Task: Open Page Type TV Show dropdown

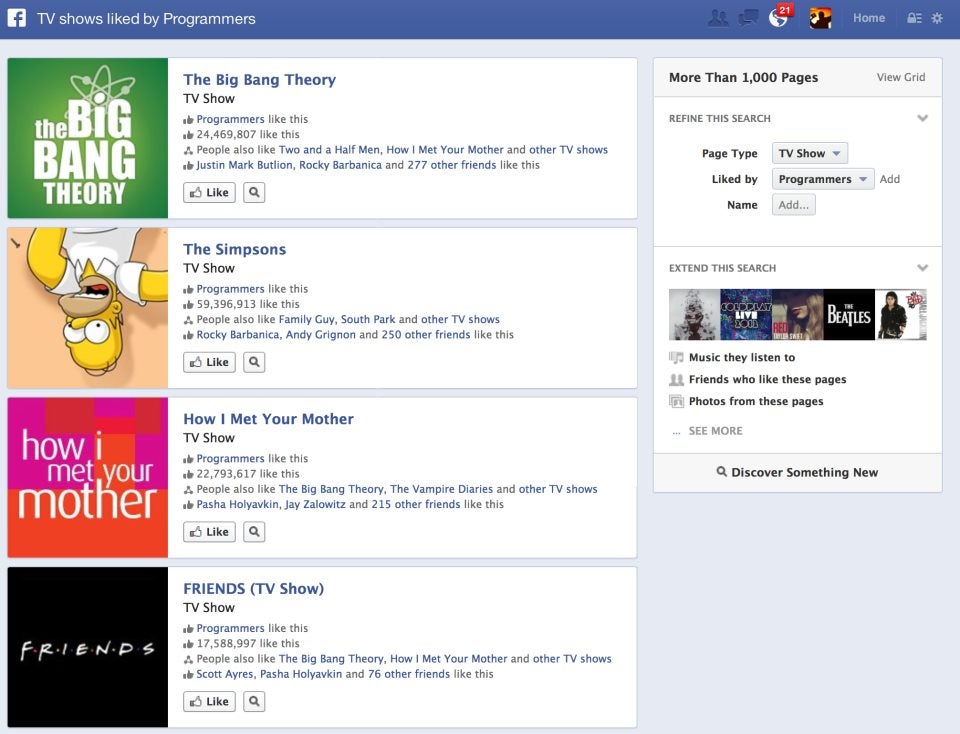Action: tap(809, 153)
